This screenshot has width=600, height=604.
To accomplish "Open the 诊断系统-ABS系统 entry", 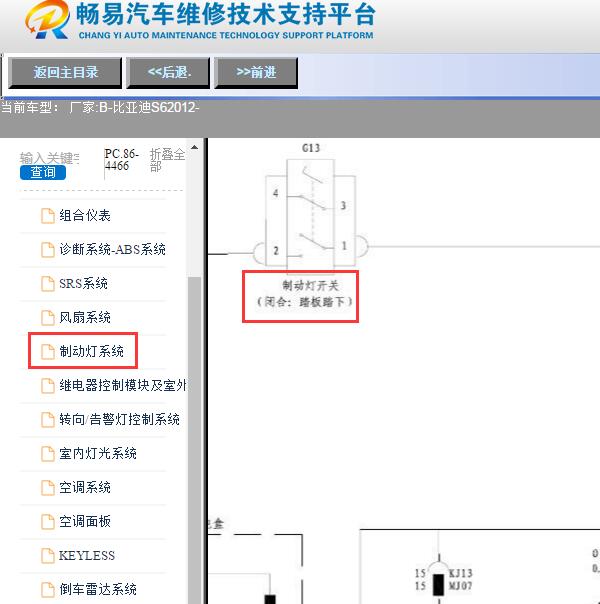I will click(112, 250).
